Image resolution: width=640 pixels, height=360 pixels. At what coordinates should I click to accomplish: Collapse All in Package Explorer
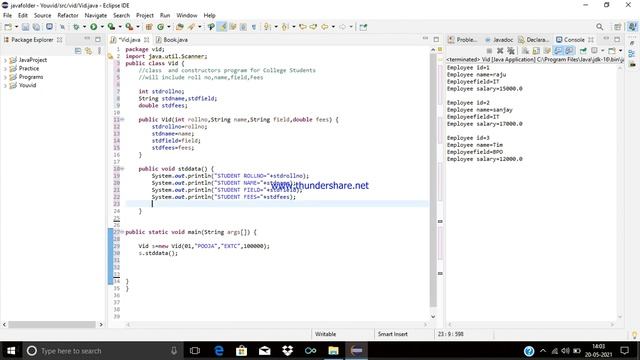78,51
